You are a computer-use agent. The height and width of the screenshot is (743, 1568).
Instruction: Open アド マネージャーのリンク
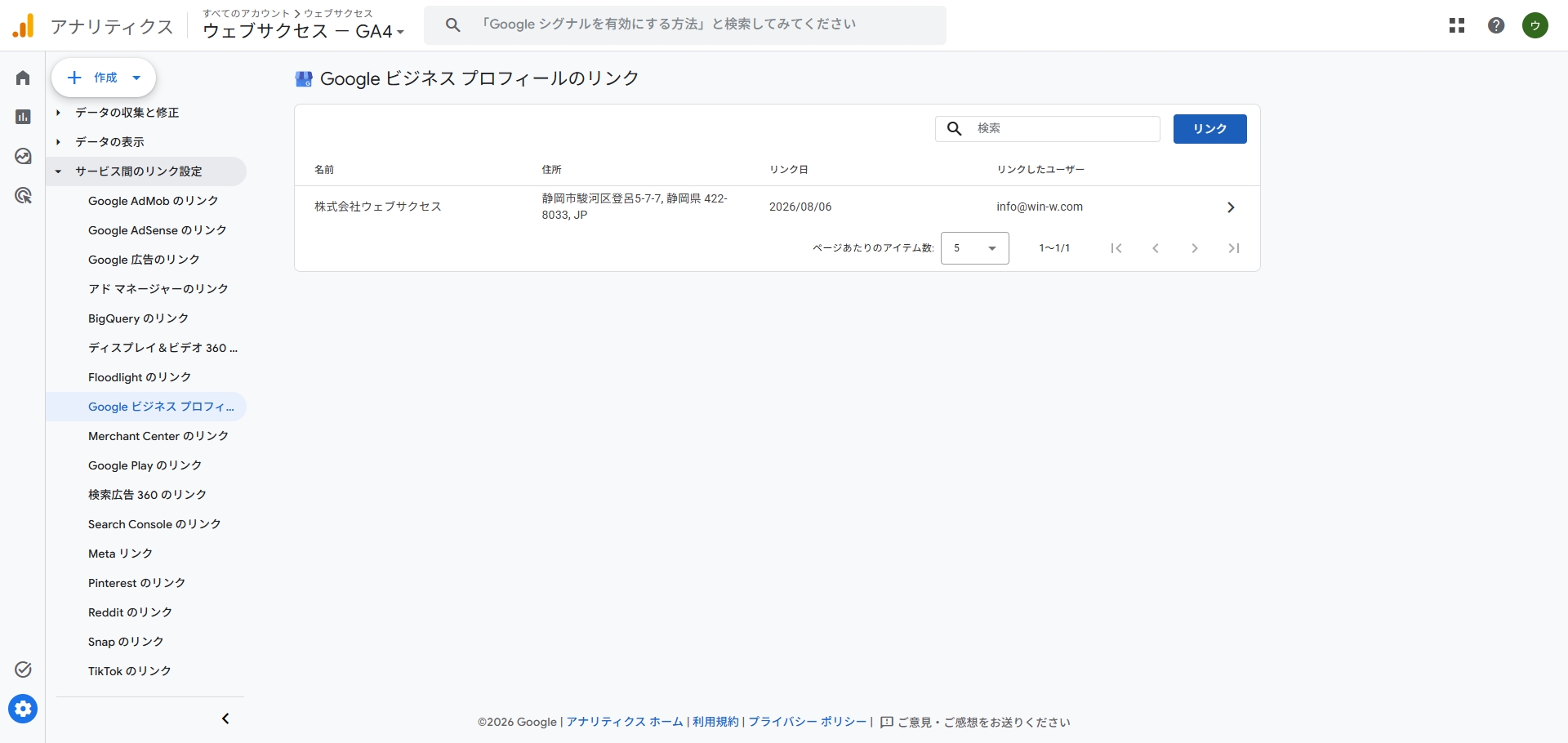[158, 289]
